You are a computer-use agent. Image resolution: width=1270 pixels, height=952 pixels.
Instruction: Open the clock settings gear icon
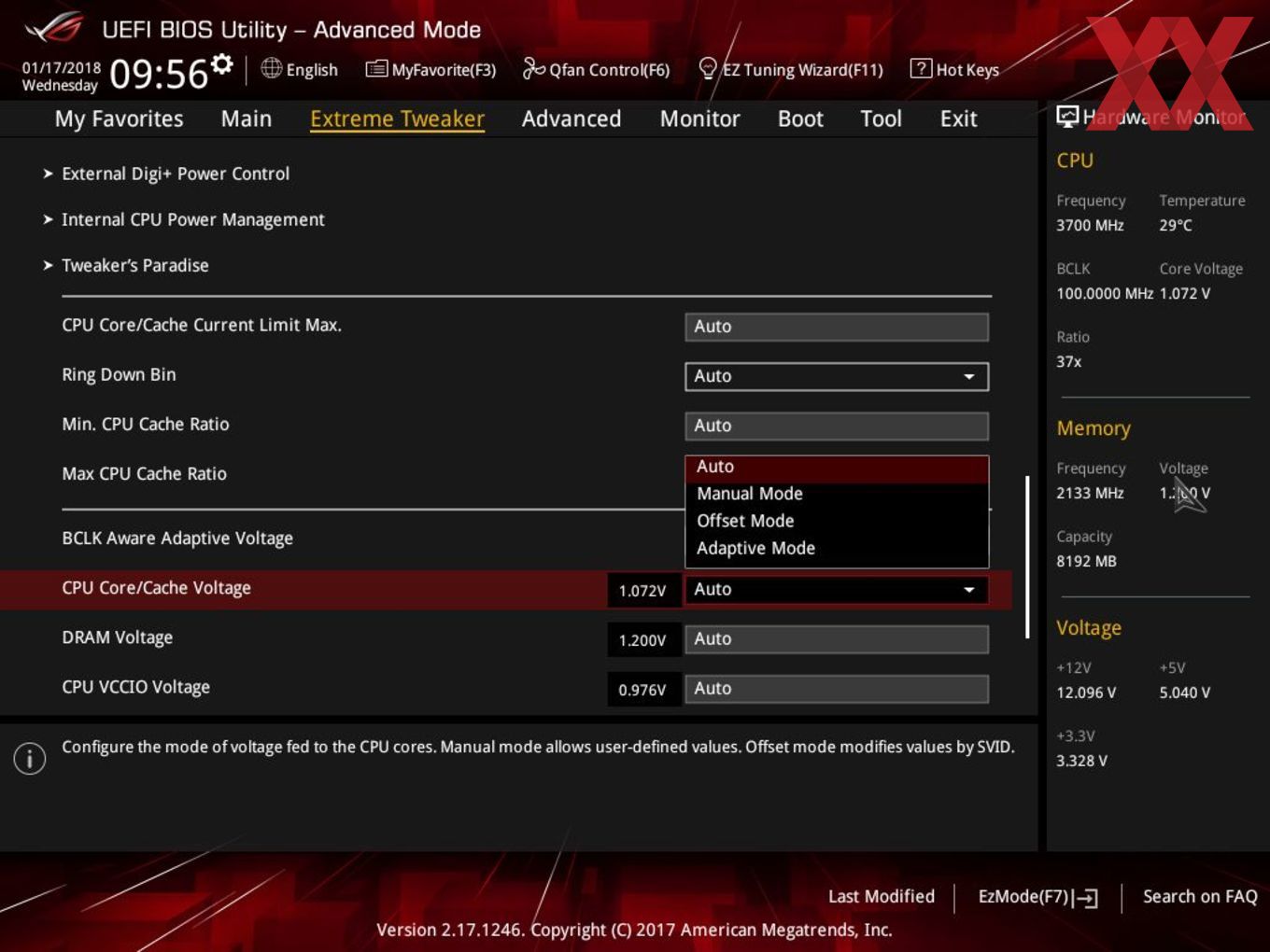[x=221, y=63]
